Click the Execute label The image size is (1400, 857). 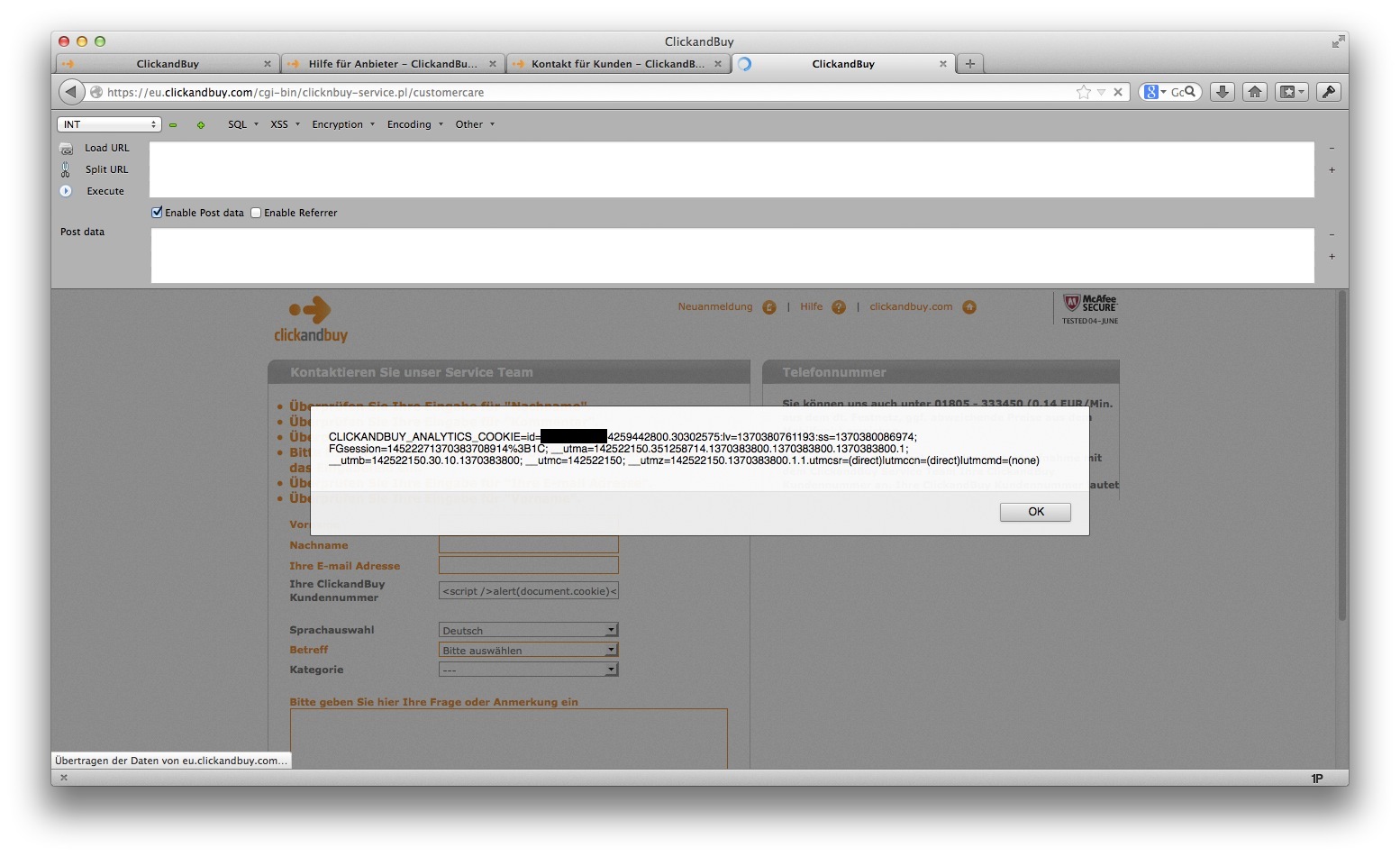coord(105,191)
